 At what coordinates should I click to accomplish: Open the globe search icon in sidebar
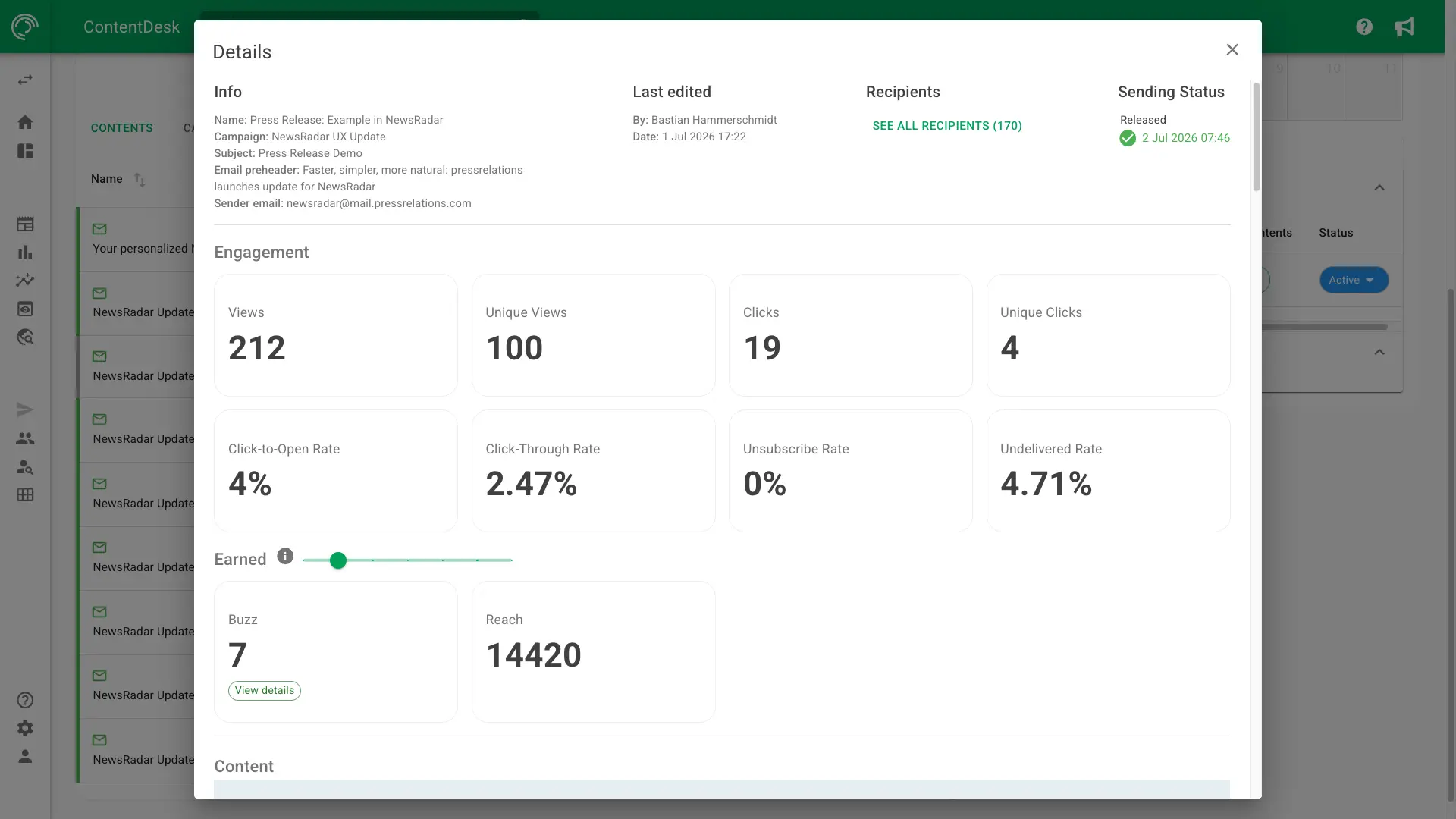(x=25, y=337)
